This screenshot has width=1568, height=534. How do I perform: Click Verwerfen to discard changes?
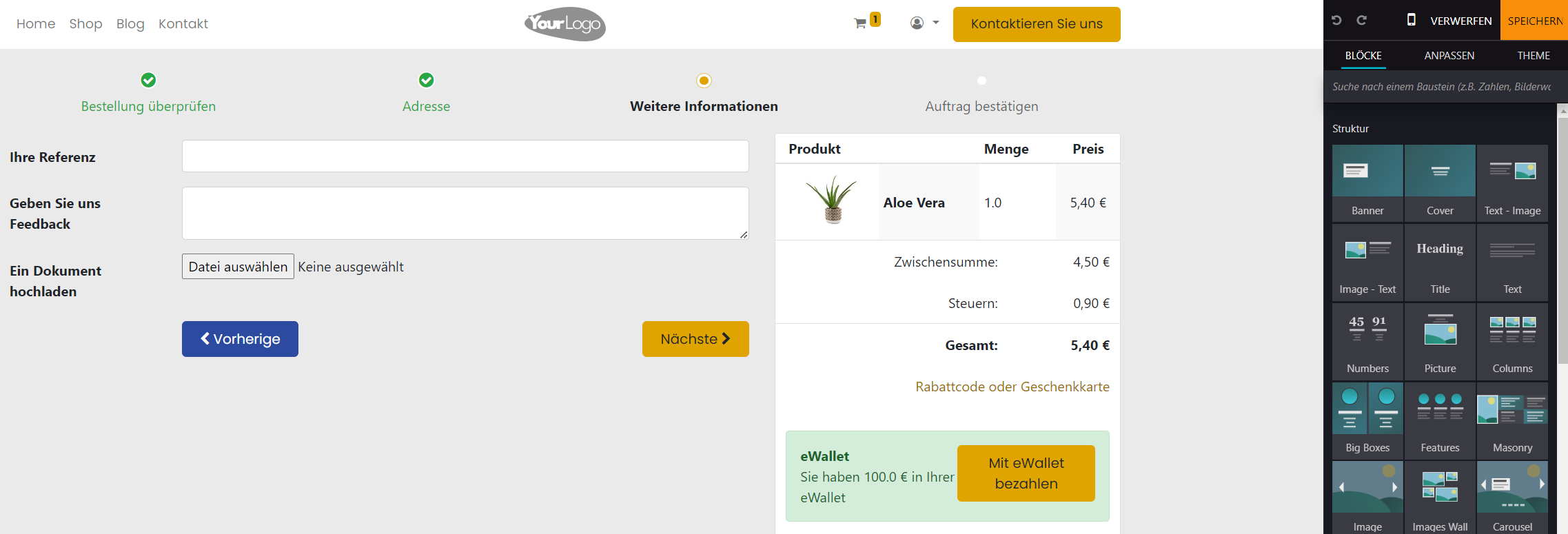1460,21
